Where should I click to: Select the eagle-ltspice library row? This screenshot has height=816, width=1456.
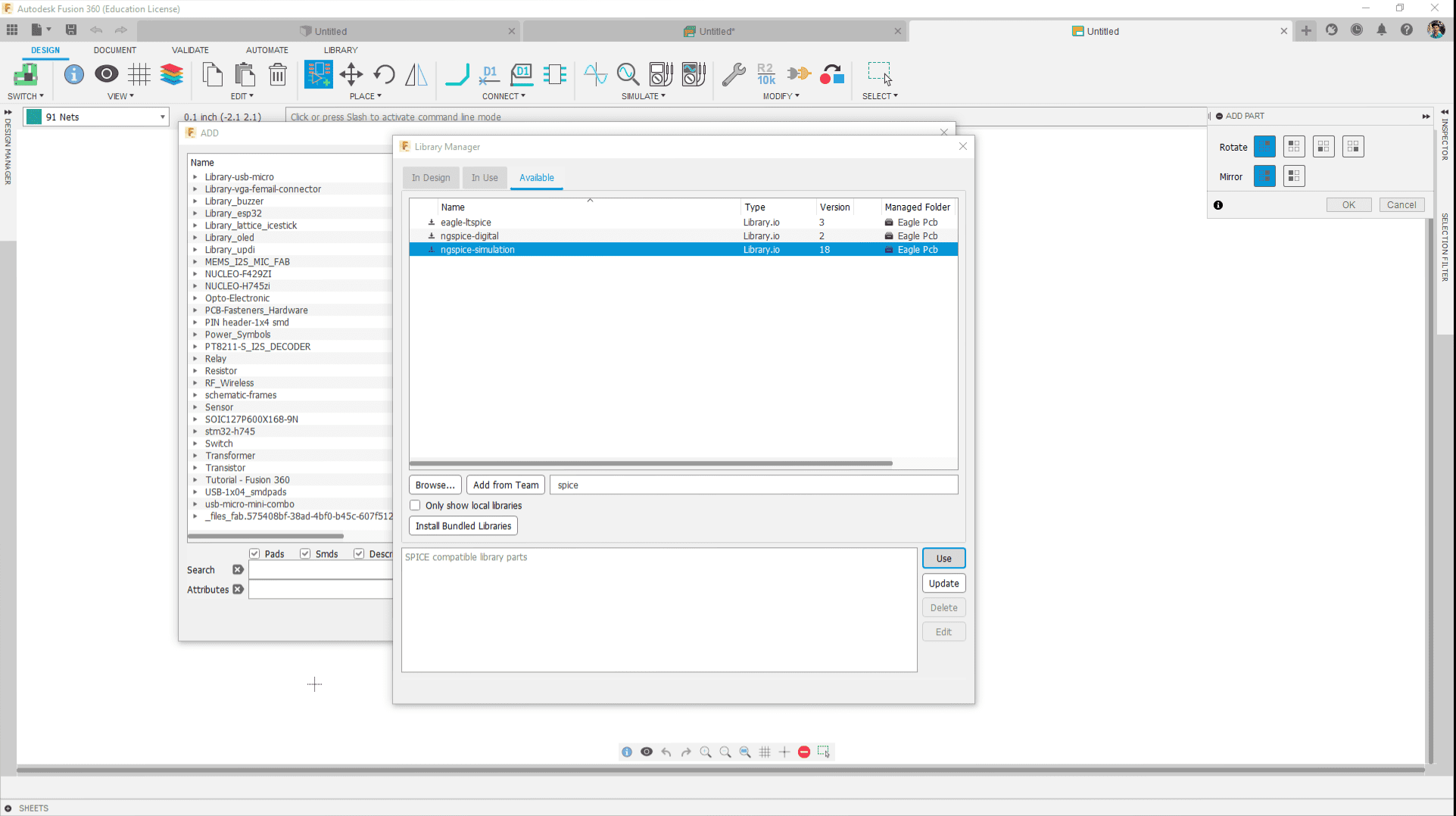click(x=683, y=222)
